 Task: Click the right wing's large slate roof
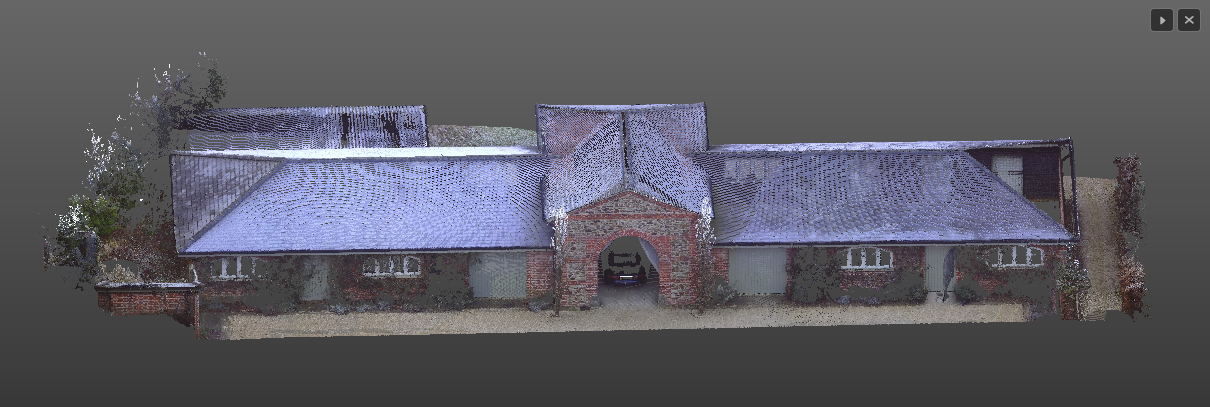880,195
